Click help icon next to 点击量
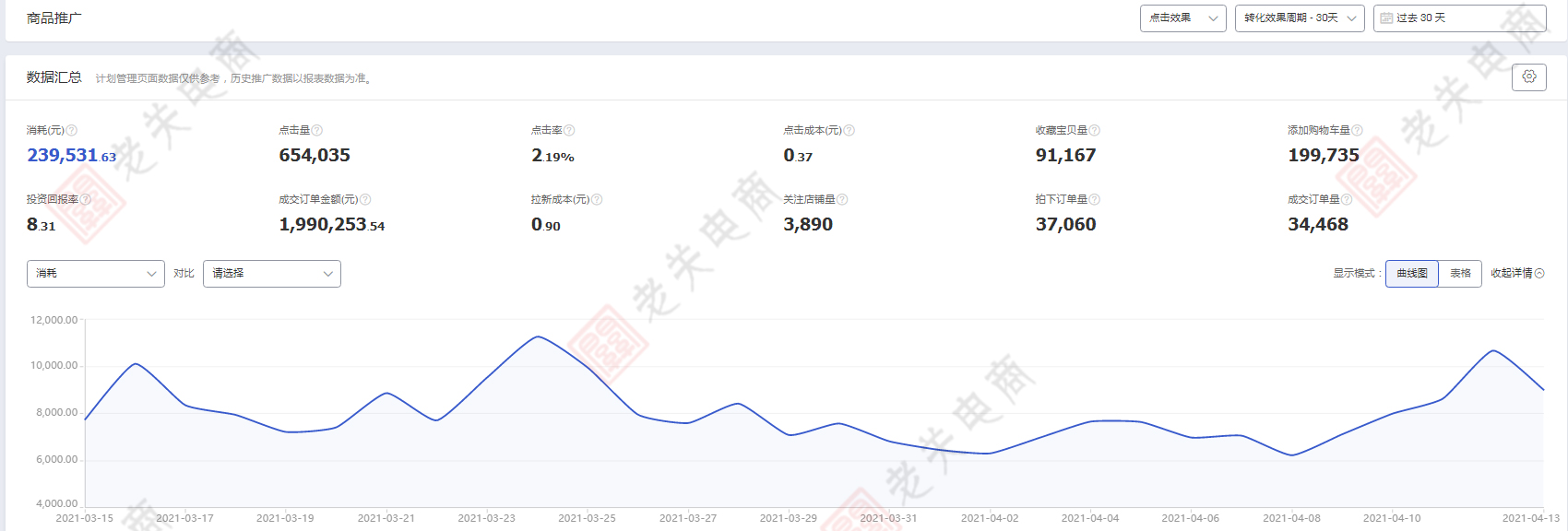The height and width of the screenshot is (531, 1568). (x=317, y=131)
